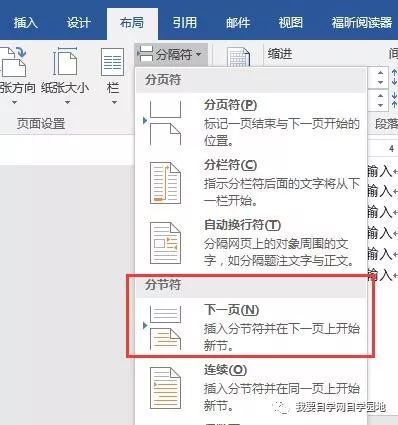This screenshot has height=425, width=398.
Task: Click the 分栏符 column break icon
Action: pos(165,183)
